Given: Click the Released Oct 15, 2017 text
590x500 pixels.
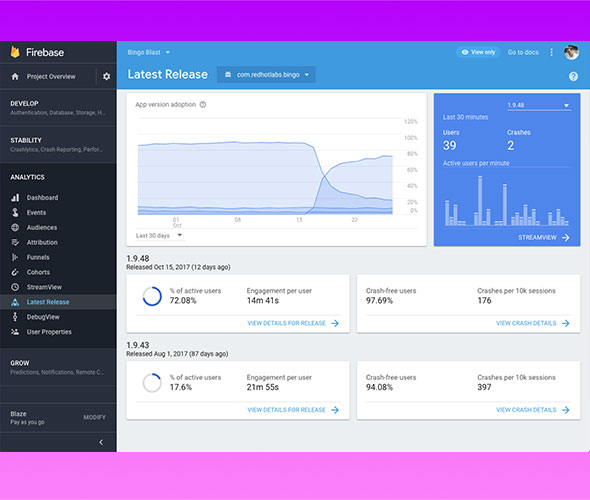Looking at the screenshot, I should pos(178,267).
